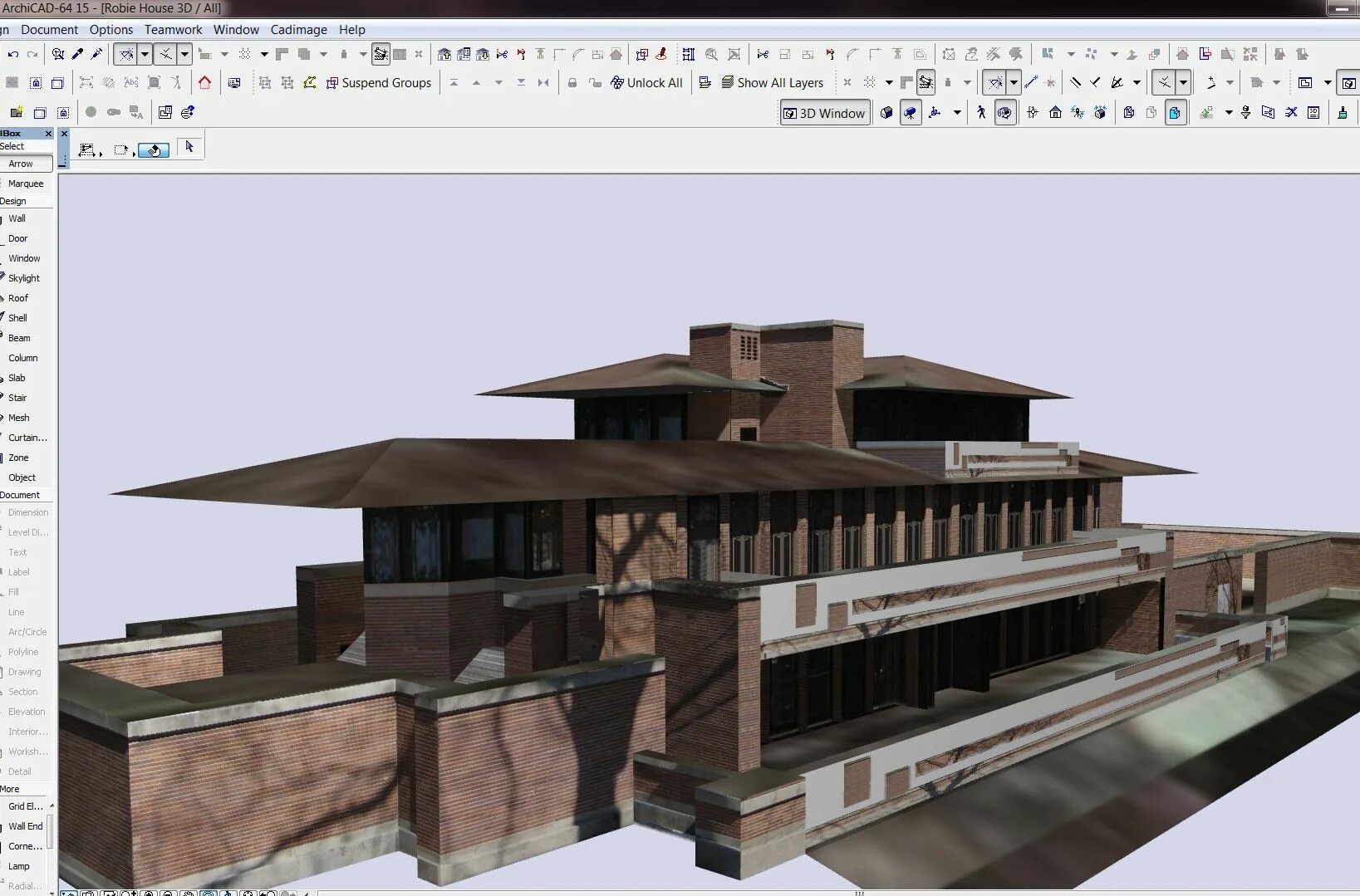Open the 3D projection settings icon
Viewport: 1360px width, 896px height.
[x=935, y=112]
